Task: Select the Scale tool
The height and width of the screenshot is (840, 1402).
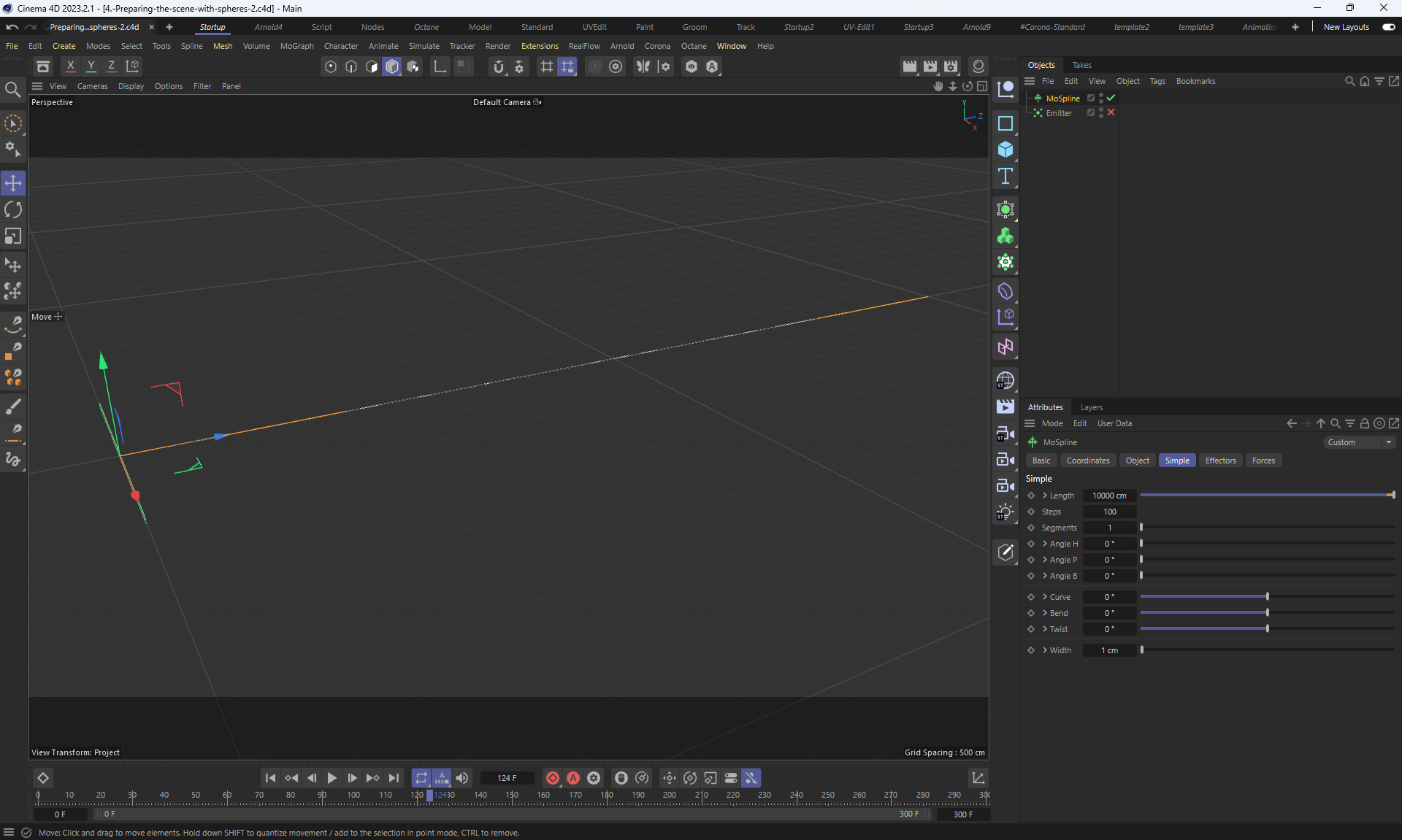Action: [13, 236]
